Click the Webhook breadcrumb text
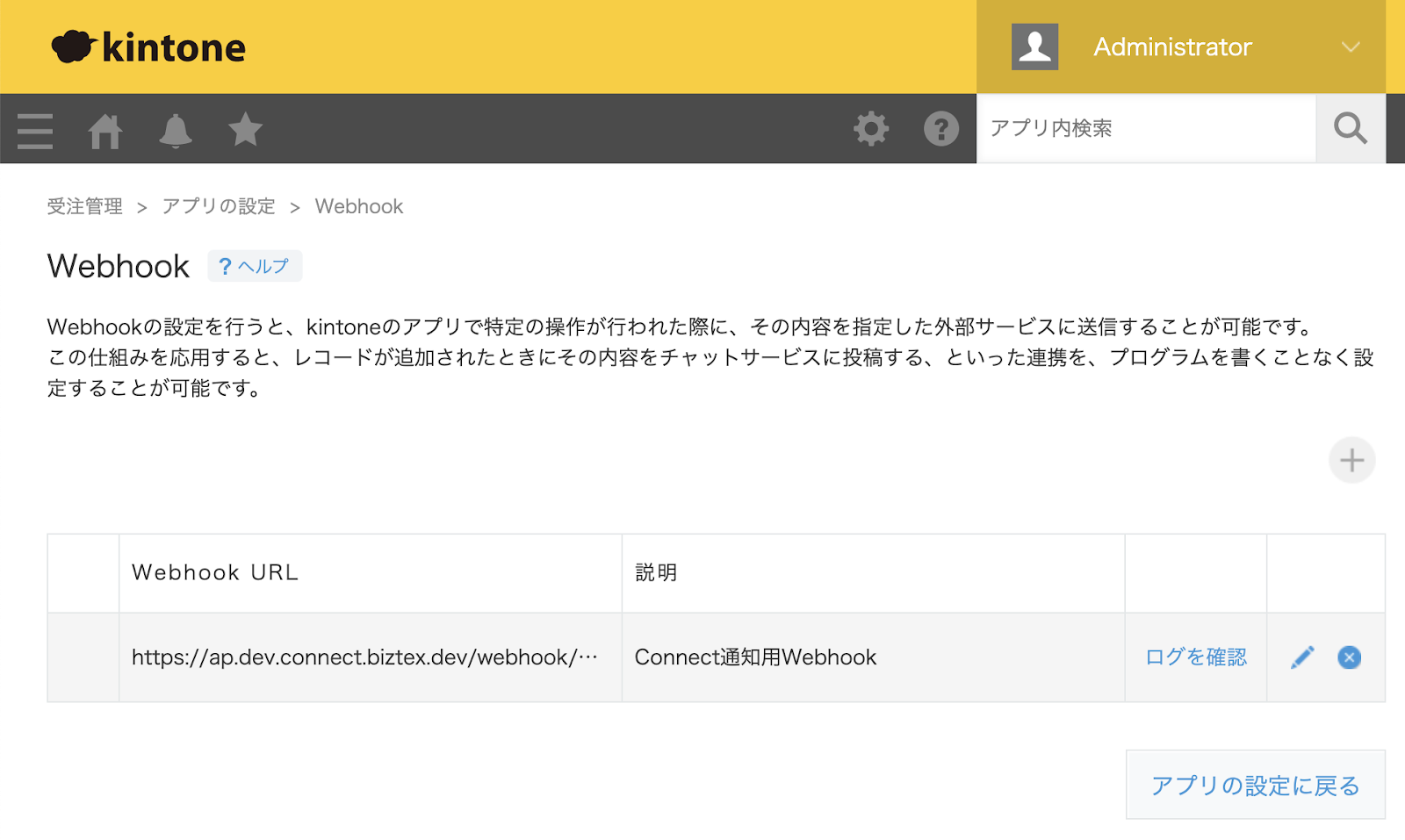The height and width of the screenshot is (840, 1405). (359, 206)
